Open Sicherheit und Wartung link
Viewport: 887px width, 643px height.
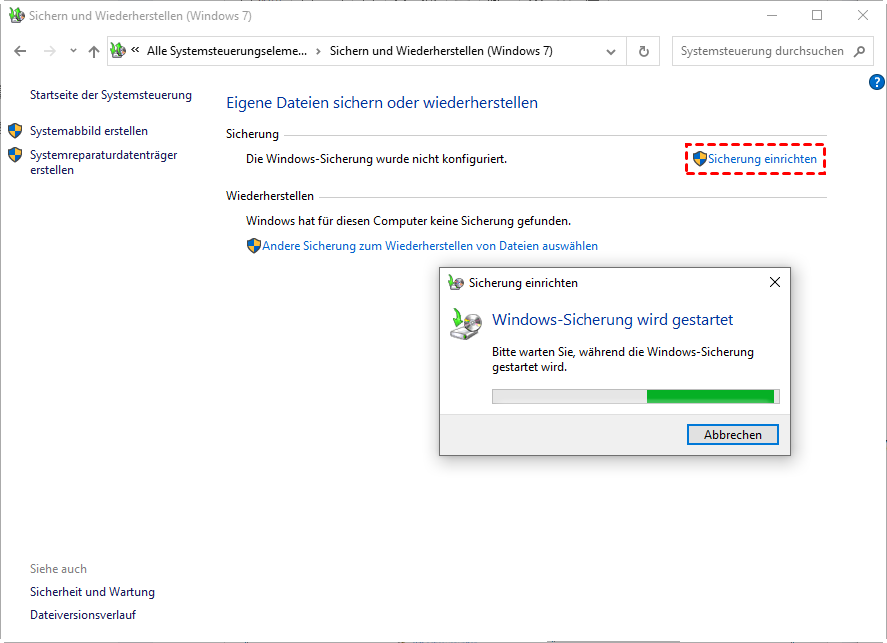92,592
